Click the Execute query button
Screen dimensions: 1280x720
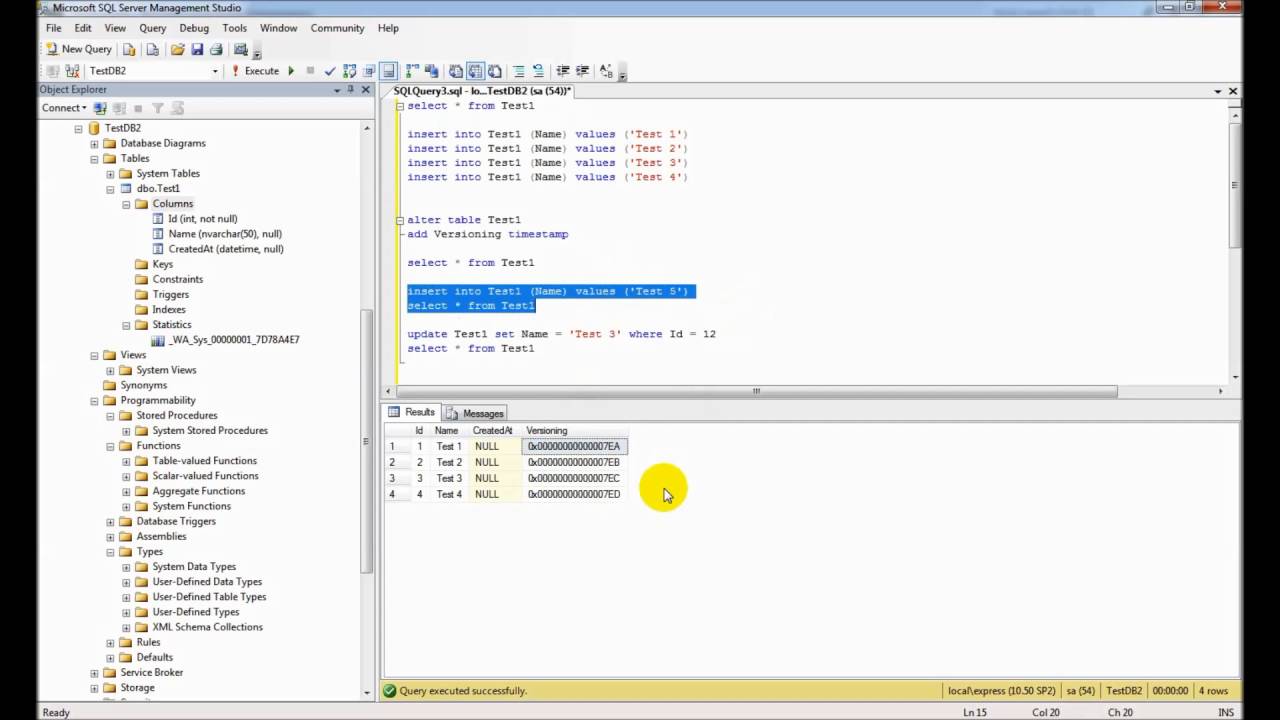click(x=255, y=71)
